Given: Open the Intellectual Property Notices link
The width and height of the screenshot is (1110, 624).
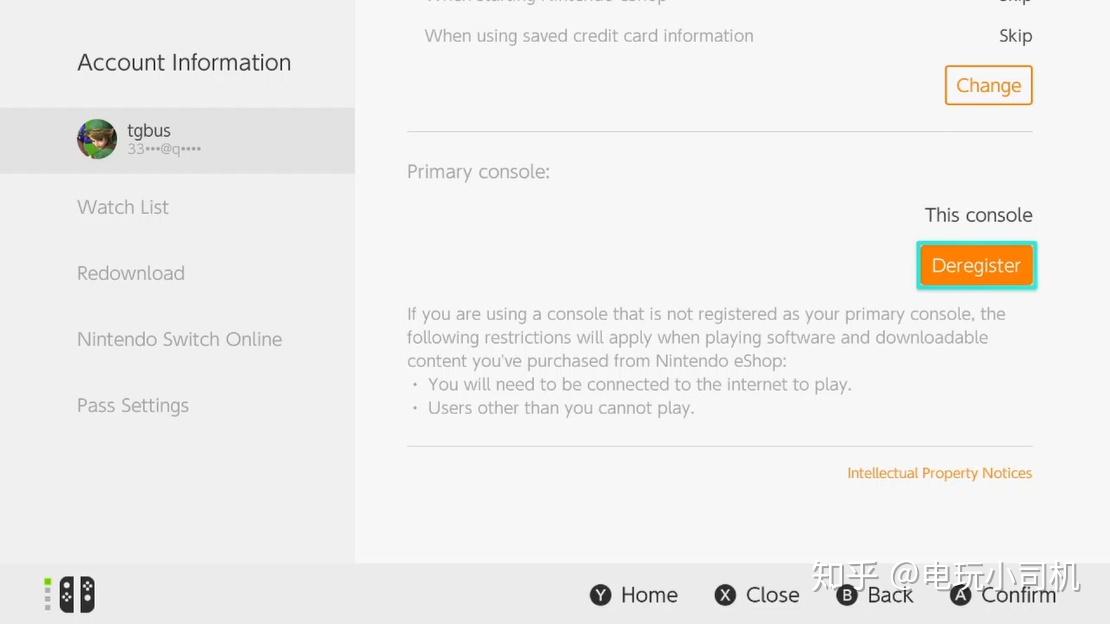Looking at the screenshot, I should 939,473.
